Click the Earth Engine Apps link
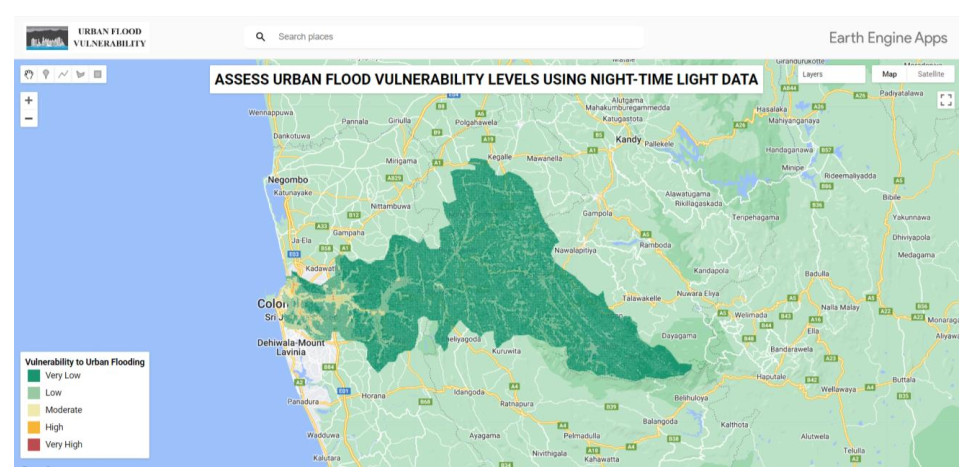This screenshot has width=971, height=474. [x=888, y=37]
